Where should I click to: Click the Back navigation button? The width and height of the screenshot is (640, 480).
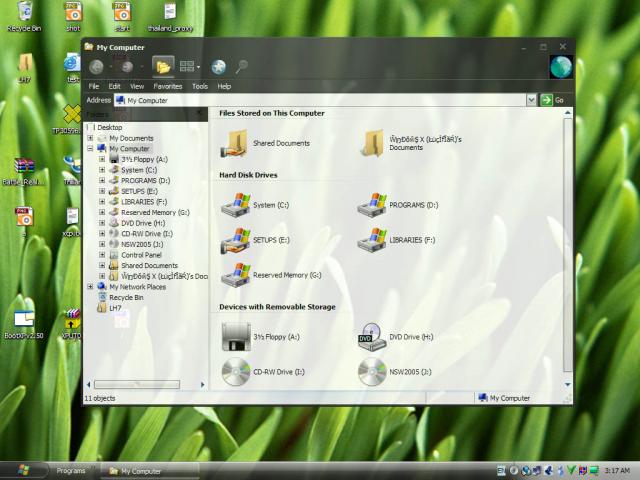point(97,67)
